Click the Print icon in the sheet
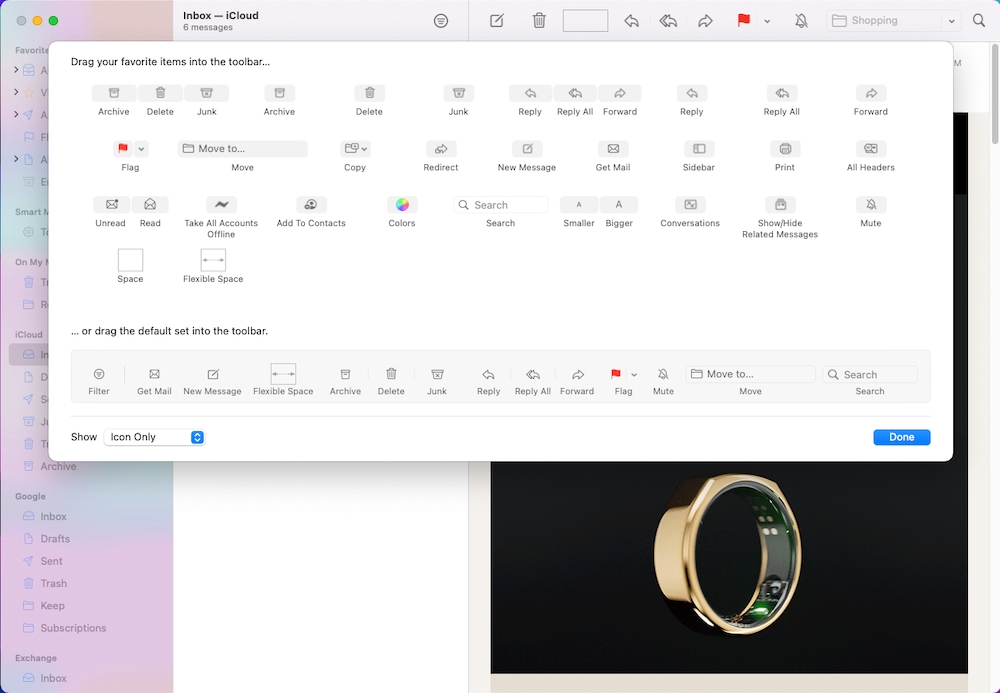The image size is (1000, 693). coord(784,148)
